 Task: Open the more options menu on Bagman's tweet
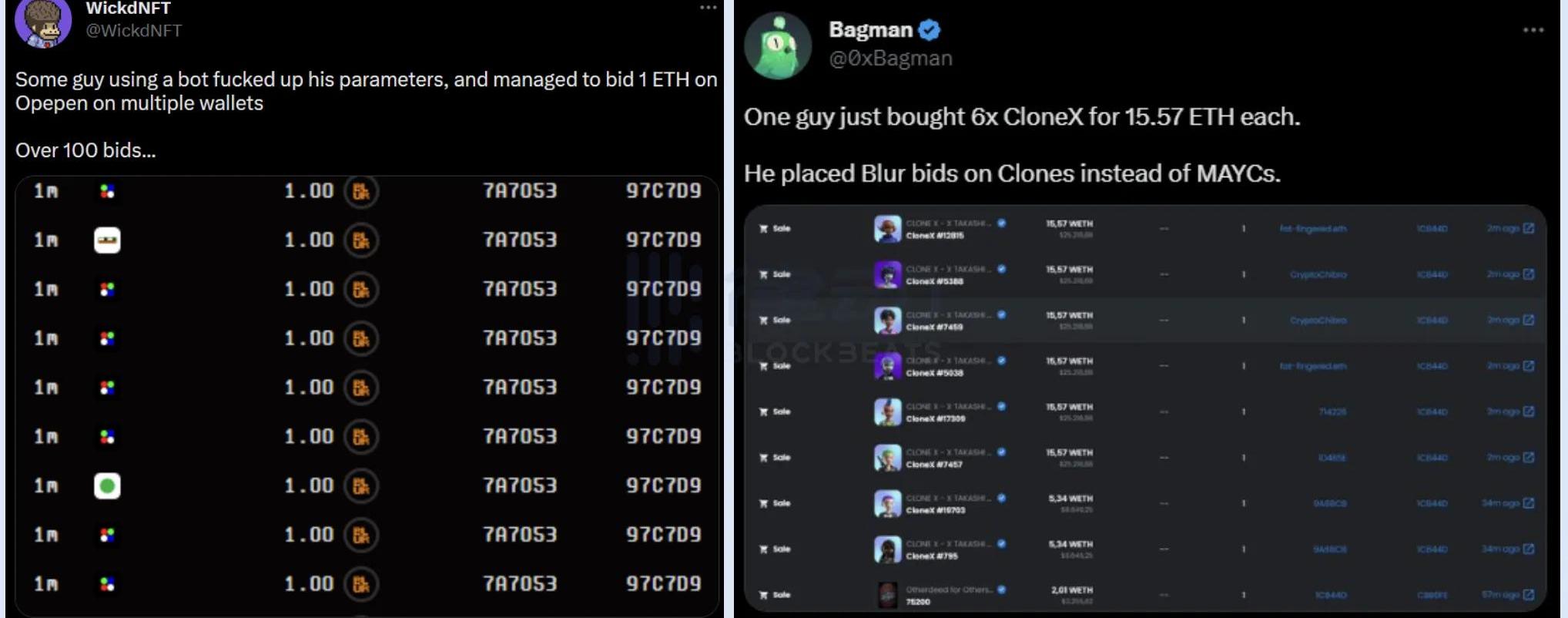tap(1533, 30)
